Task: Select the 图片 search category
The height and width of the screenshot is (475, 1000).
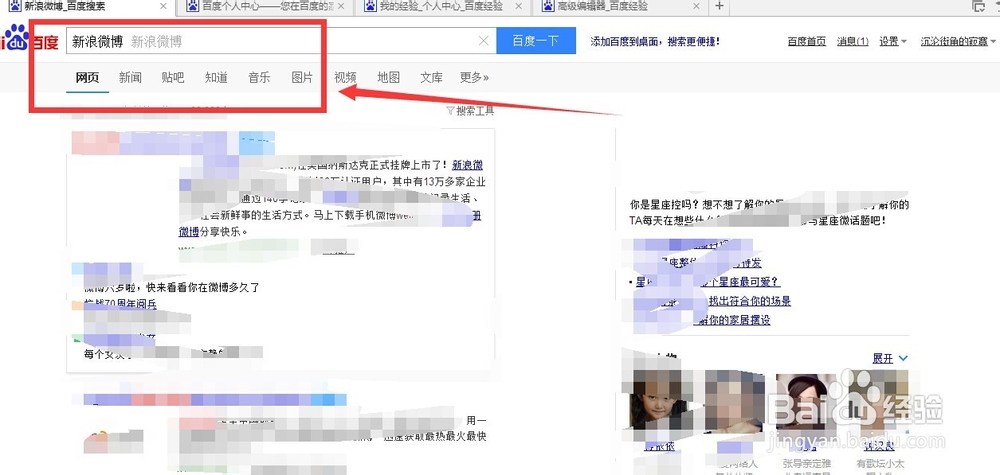Action: pos(302,78)
